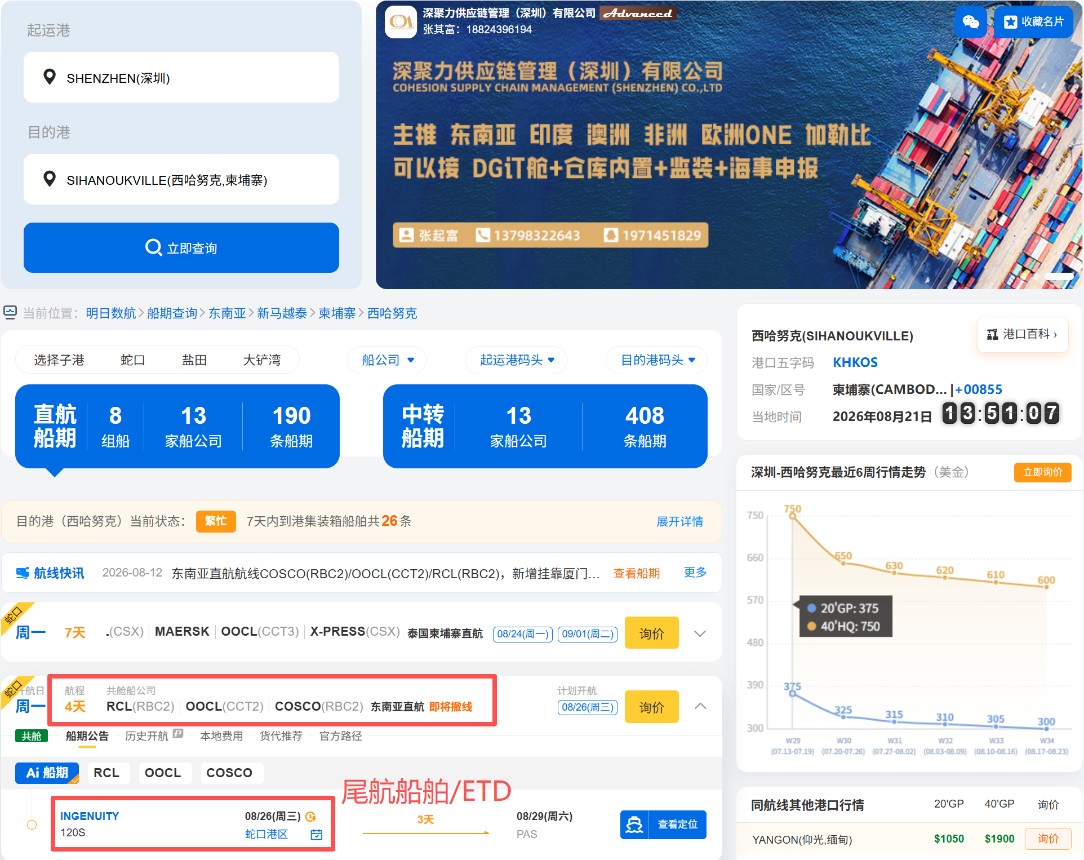Click the ship icon on 查看定位 button
The image size is (1084, 860).
click(x=634, y=825)
